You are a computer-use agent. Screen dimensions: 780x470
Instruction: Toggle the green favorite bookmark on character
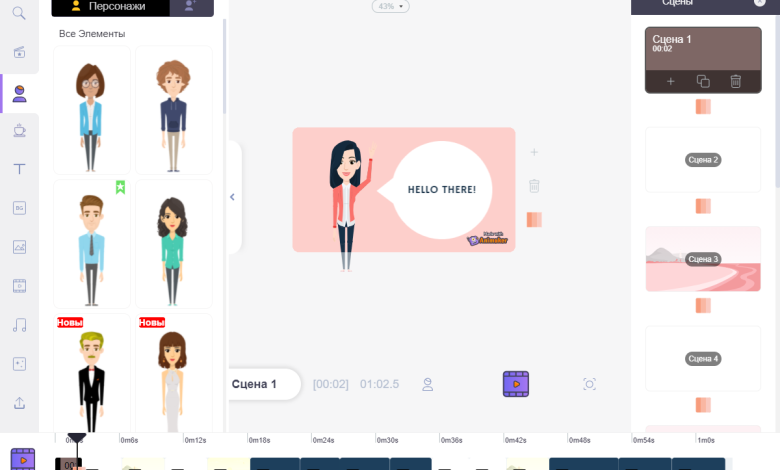pyautogui.click(x=120, y=187)
